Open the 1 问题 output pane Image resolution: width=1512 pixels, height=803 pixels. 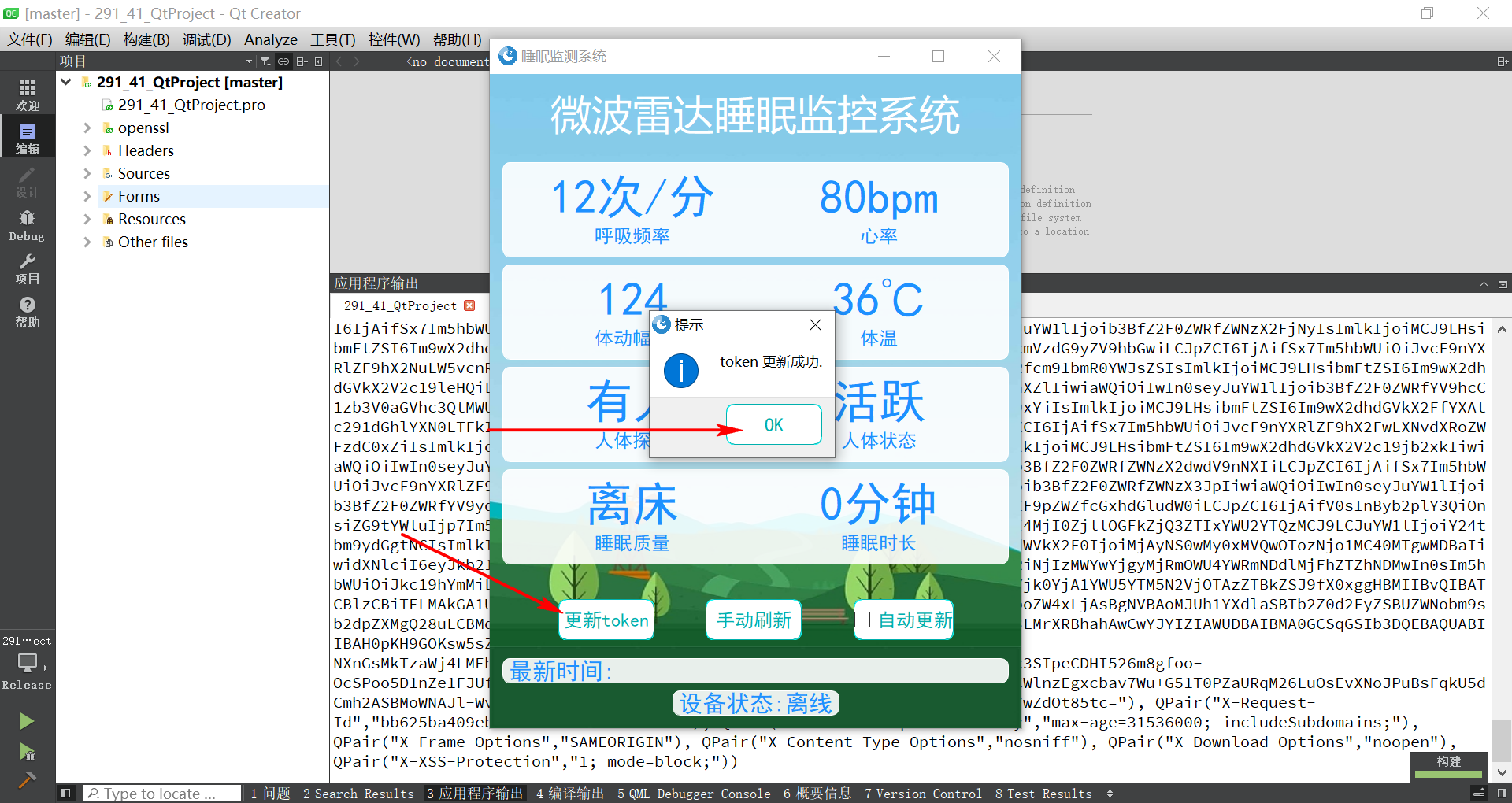pyautogui.click(x=270, y=794)
